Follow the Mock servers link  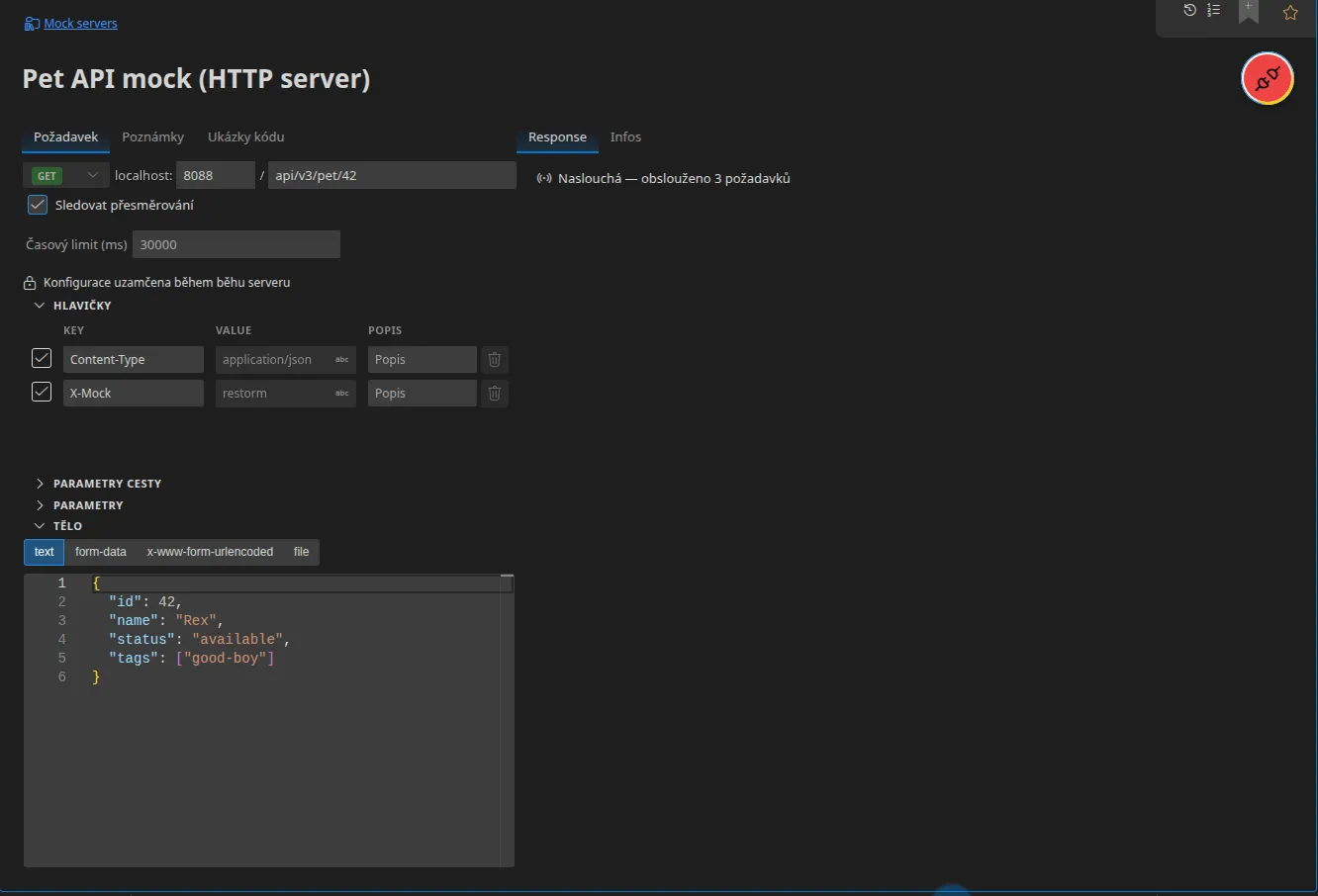80,24
